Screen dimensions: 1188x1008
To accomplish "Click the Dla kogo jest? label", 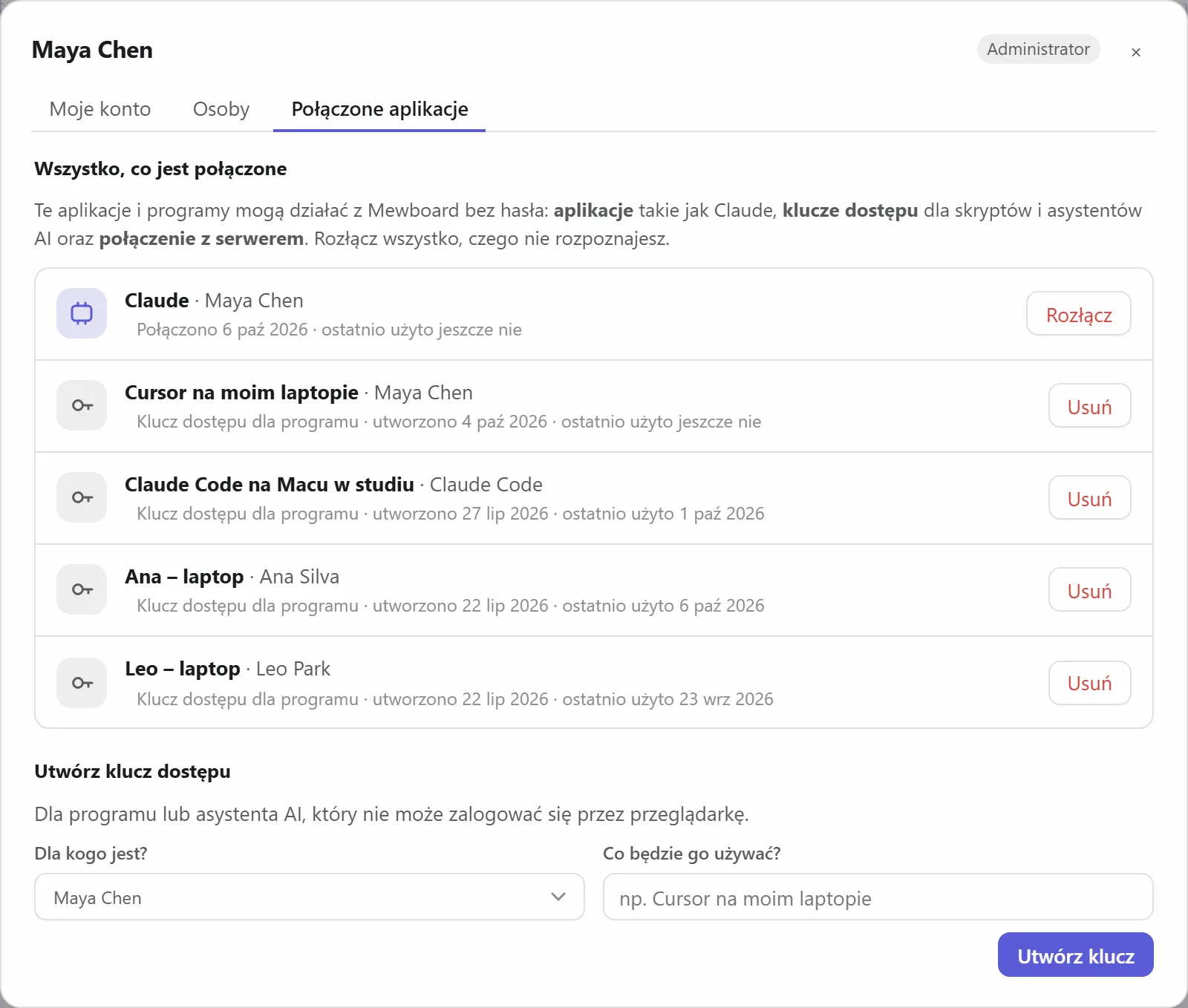I will tap(91, 854).
